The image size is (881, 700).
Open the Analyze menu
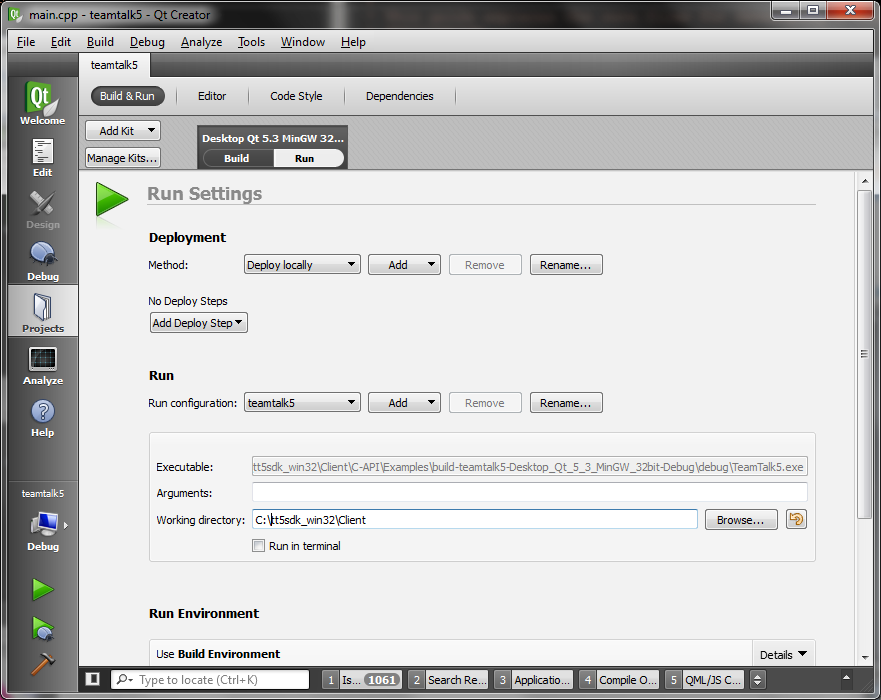tap(201, 42)
